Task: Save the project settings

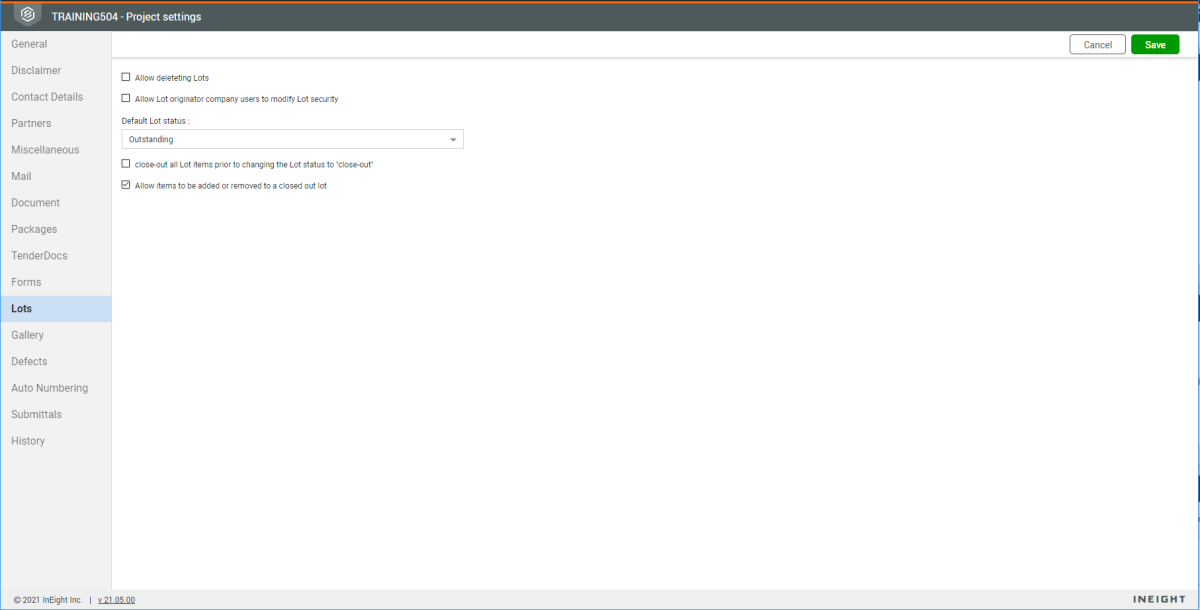Action: coord(1155,45)
